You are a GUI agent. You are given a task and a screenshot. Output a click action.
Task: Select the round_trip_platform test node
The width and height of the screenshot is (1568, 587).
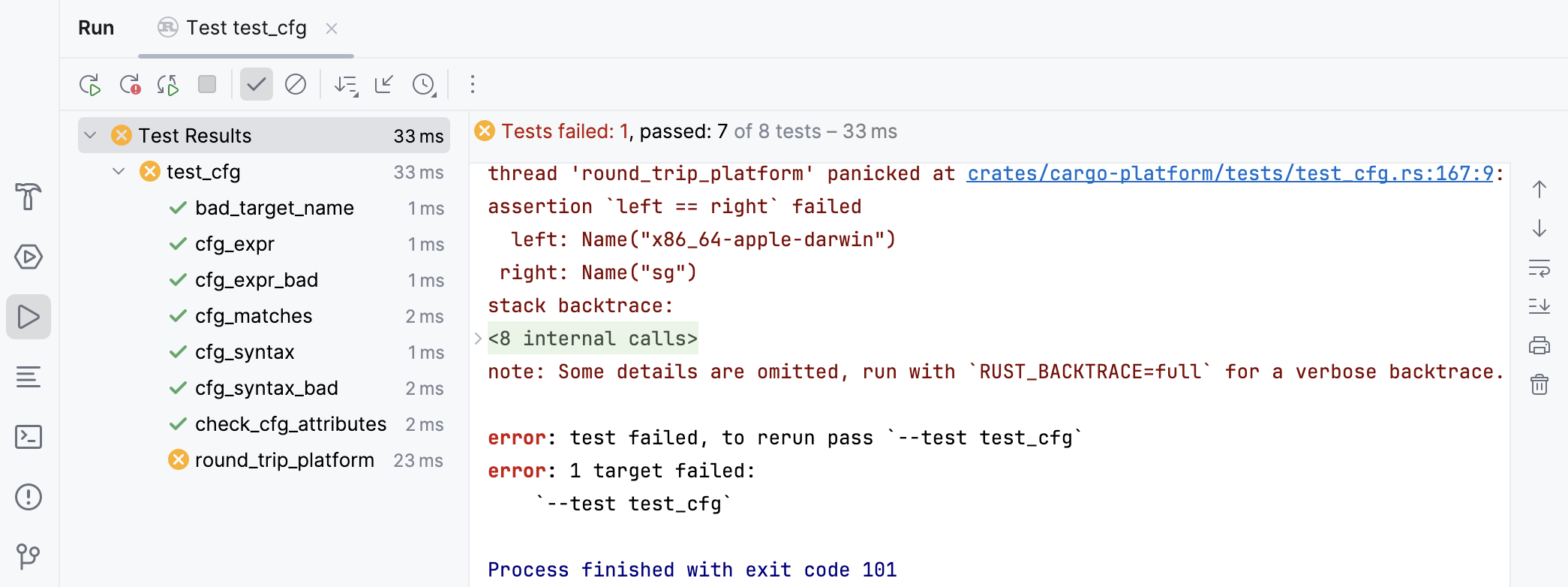point(284,460)
